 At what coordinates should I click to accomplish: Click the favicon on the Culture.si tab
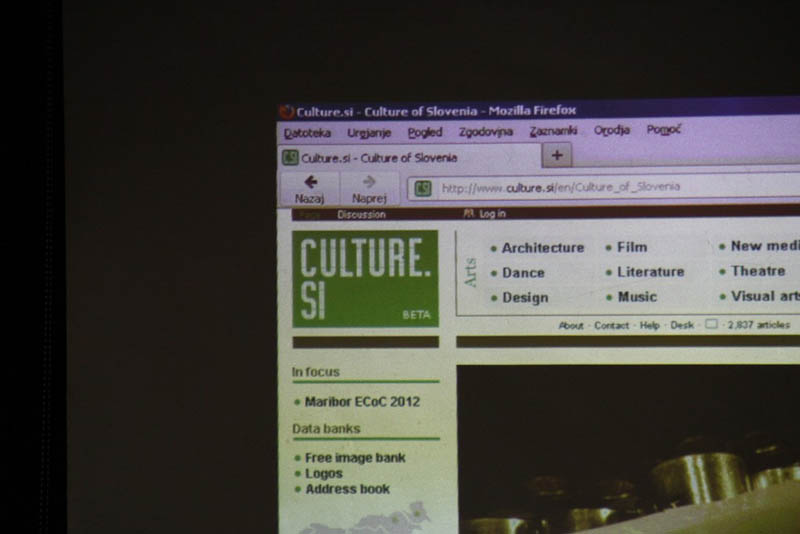(x=290, y=158)
